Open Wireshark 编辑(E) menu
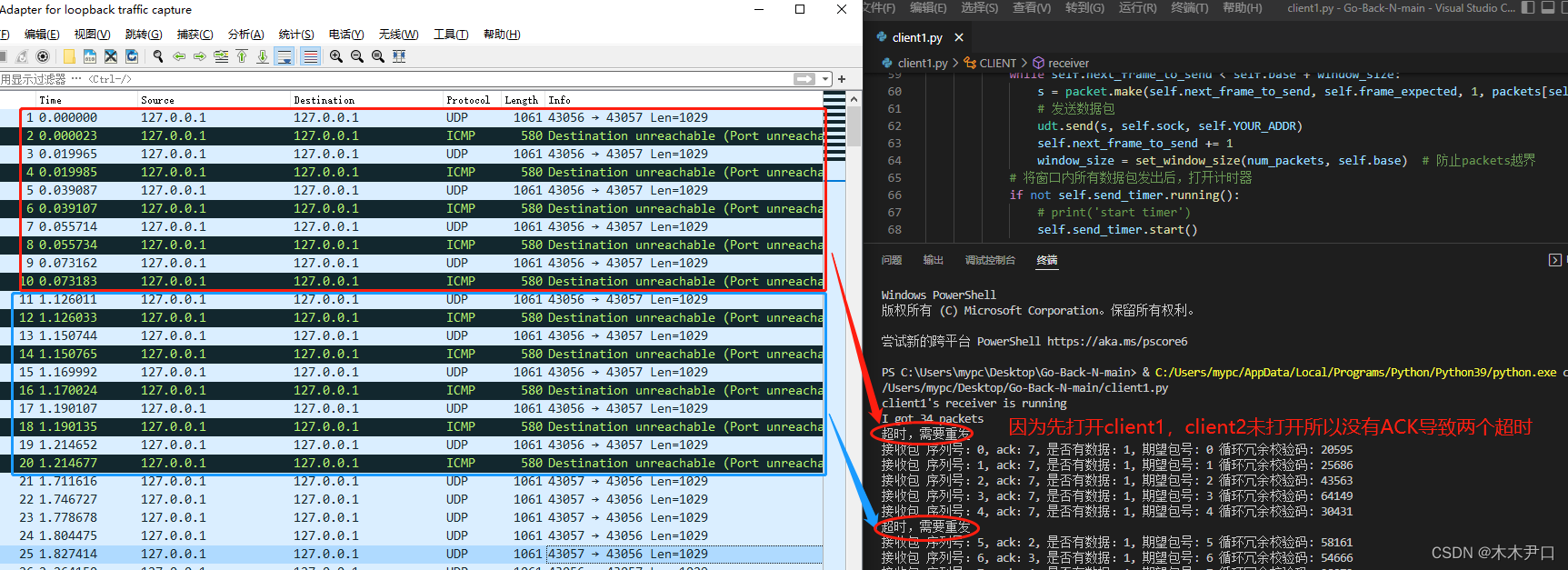Screen dimensions: 1568x570 42,34
